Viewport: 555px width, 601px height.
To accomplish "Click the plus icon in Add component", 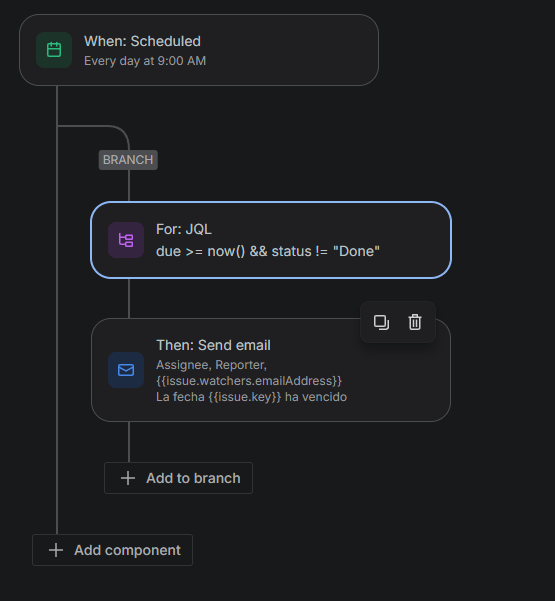I will [56, 550].
